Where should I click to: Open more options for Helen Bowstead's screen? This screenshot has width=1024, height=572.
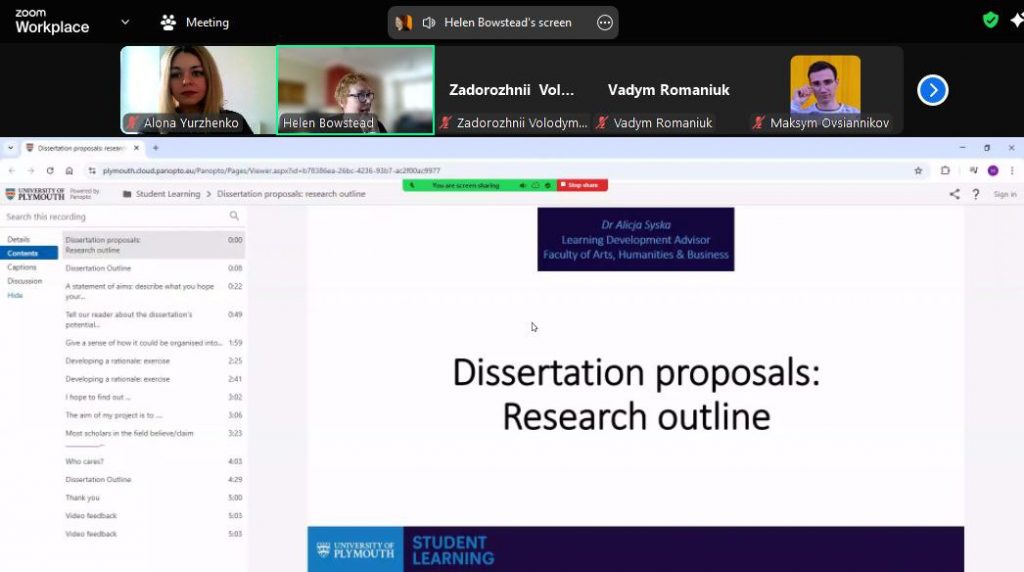pos(604,22)
